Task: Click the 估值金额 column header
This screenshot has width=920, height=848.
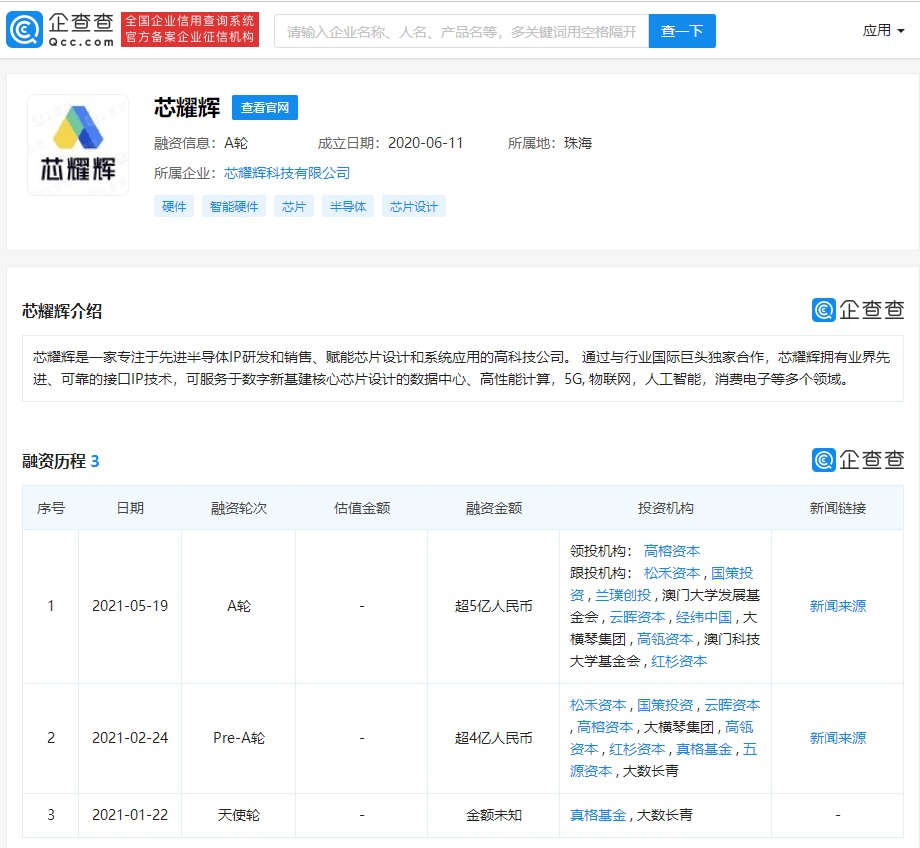Action: pyautogui.click(x=361, y=508)
